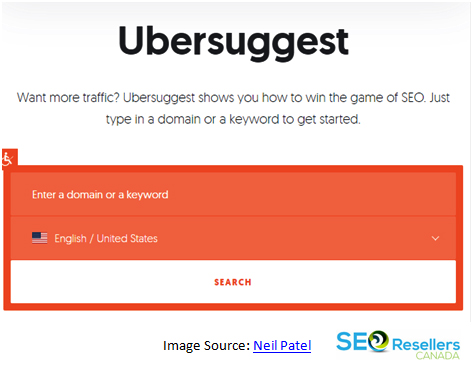Click the SEO Resellers Canada logo
This screenshot has height=384, width=473.
398,345
